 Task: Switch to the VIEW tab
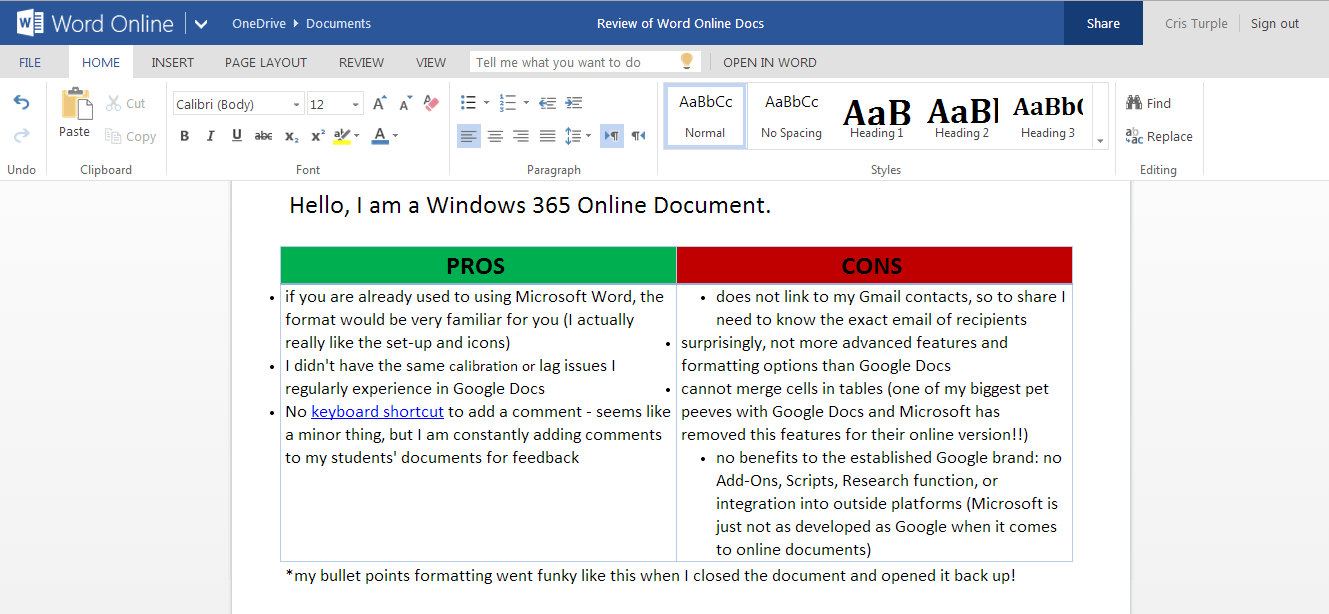tap(431, 62)
